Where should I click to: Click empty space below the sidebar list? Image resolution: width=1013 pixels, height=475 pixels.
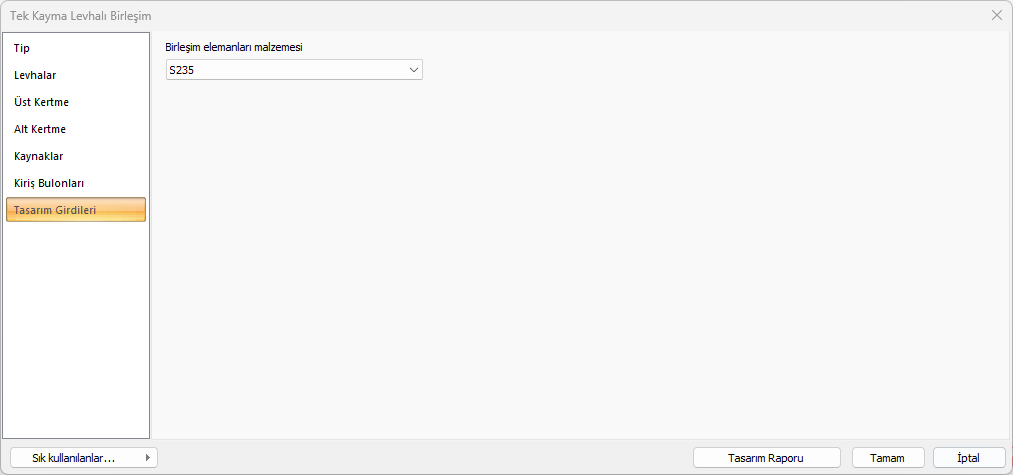[76, 330]
